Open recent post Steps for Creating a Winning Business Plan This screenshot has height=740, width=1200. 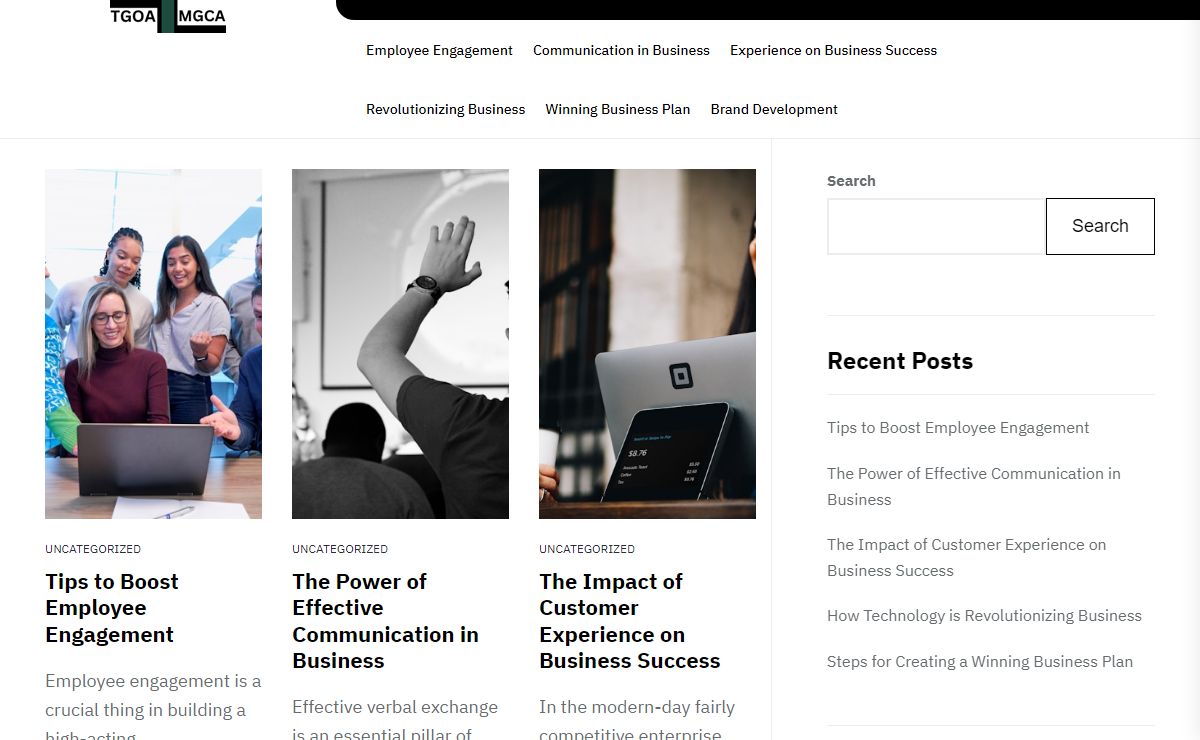[x=980, y=662]
